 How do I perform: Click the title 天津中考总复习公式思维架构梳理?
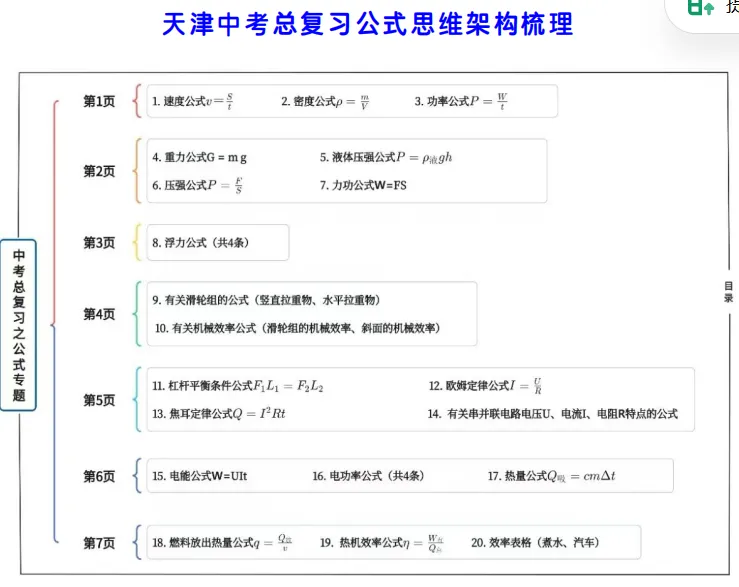click(368, 24)
